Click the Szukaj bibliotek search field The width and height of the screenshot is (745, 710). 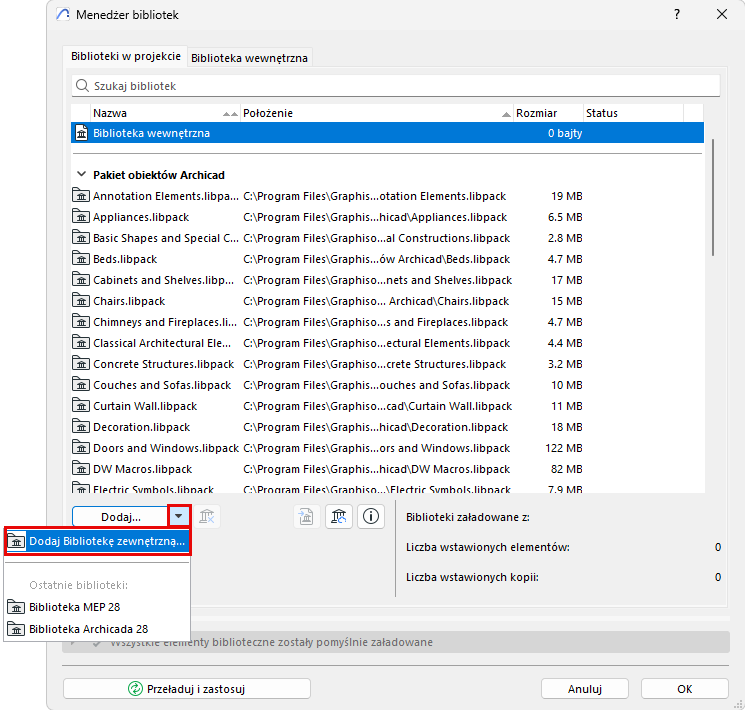[396, 86]
